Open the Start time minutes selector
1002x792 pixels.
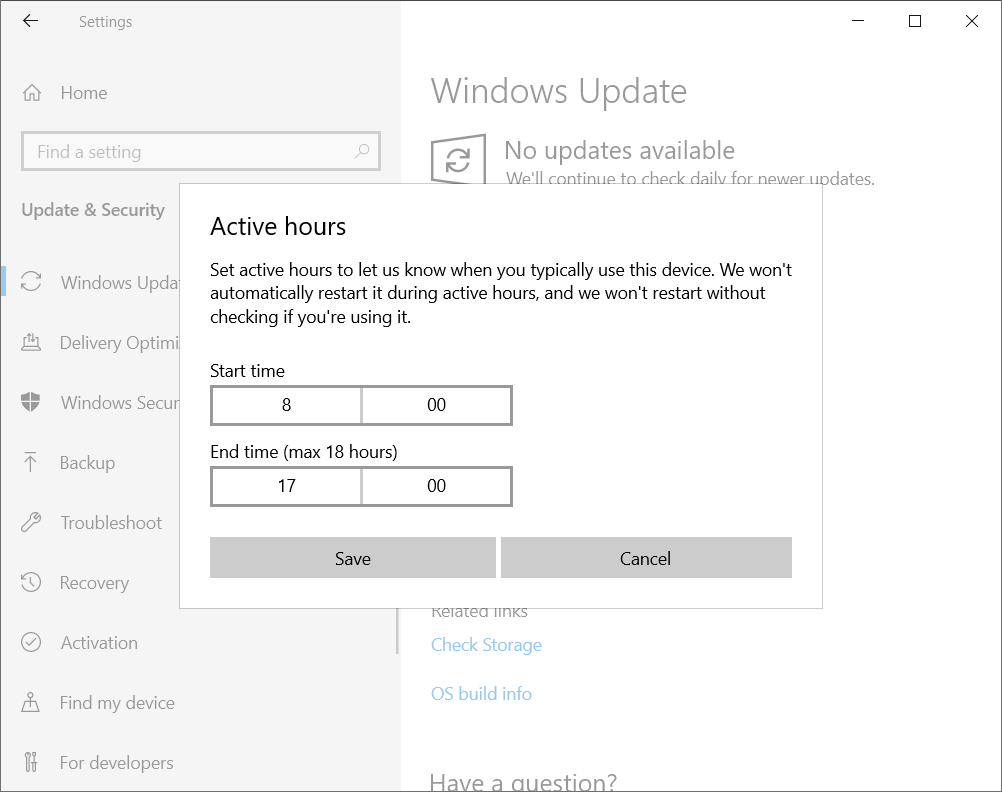pyautogui.click(x=436, y=405)
